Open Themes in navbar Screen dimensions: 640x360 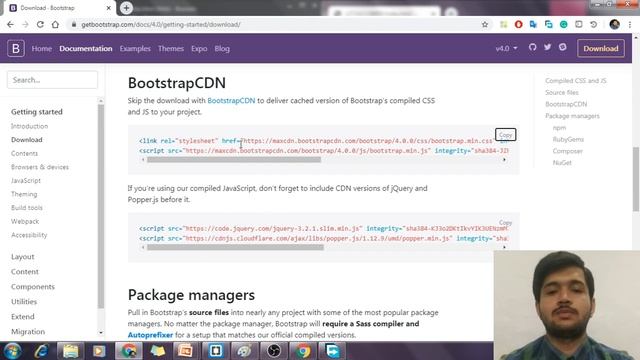point(171,49)
